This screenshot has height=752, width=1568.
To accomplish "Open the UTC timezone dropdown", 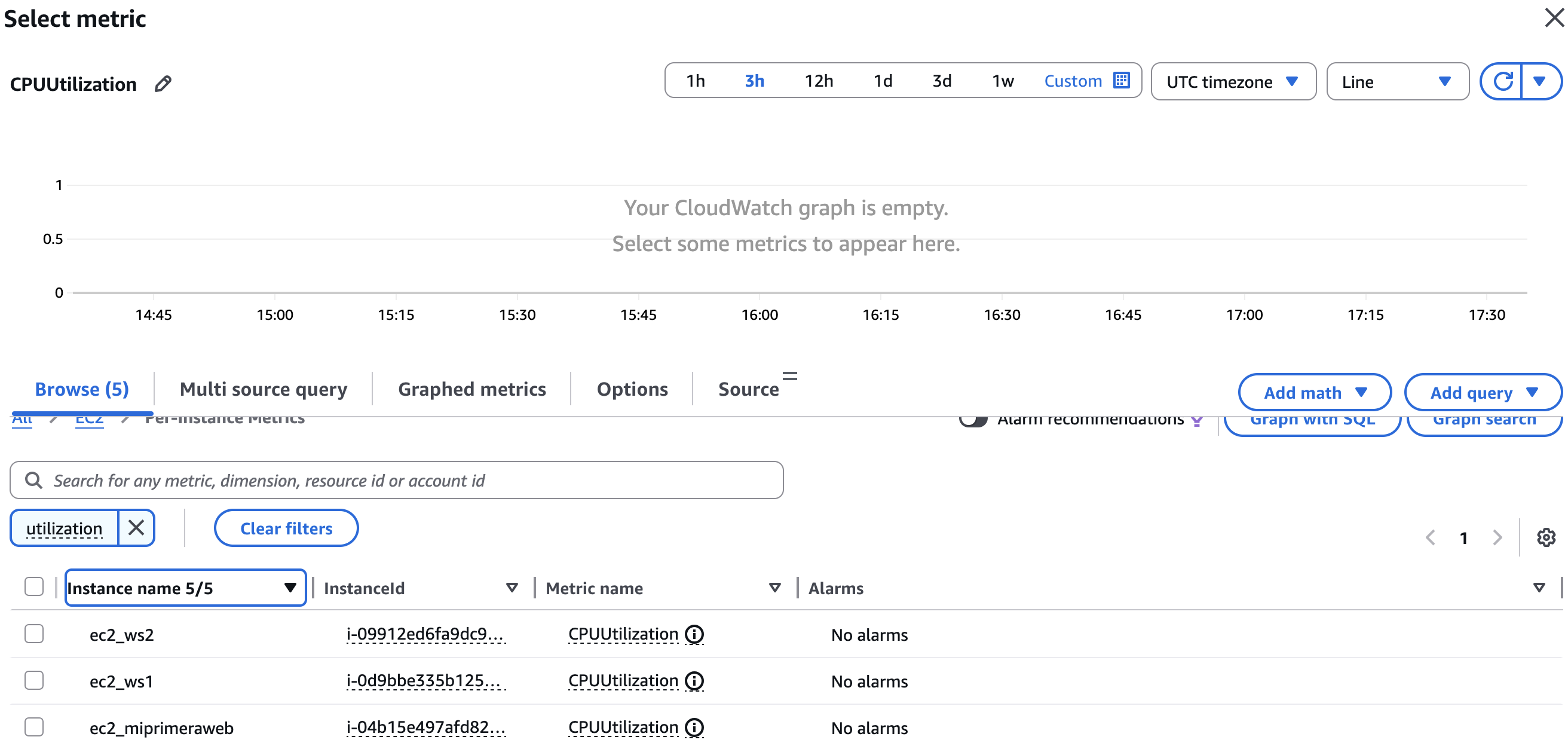I will tap(1233, 81).
